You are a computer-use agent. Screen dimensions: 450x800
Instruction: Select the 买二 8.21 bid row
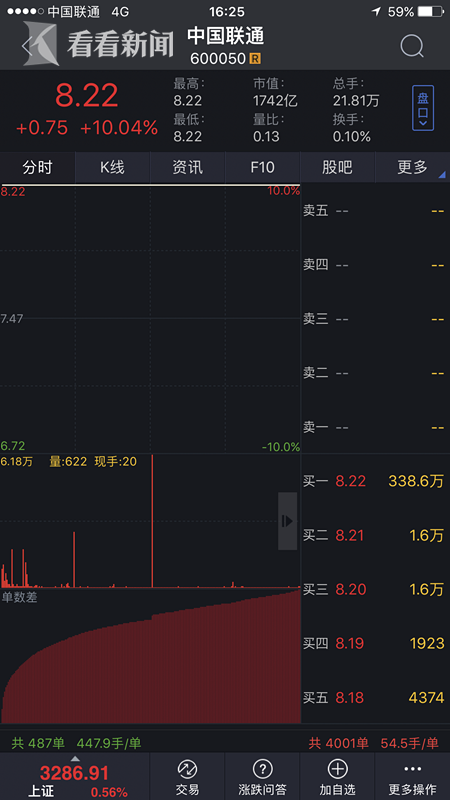pos(375,535)
